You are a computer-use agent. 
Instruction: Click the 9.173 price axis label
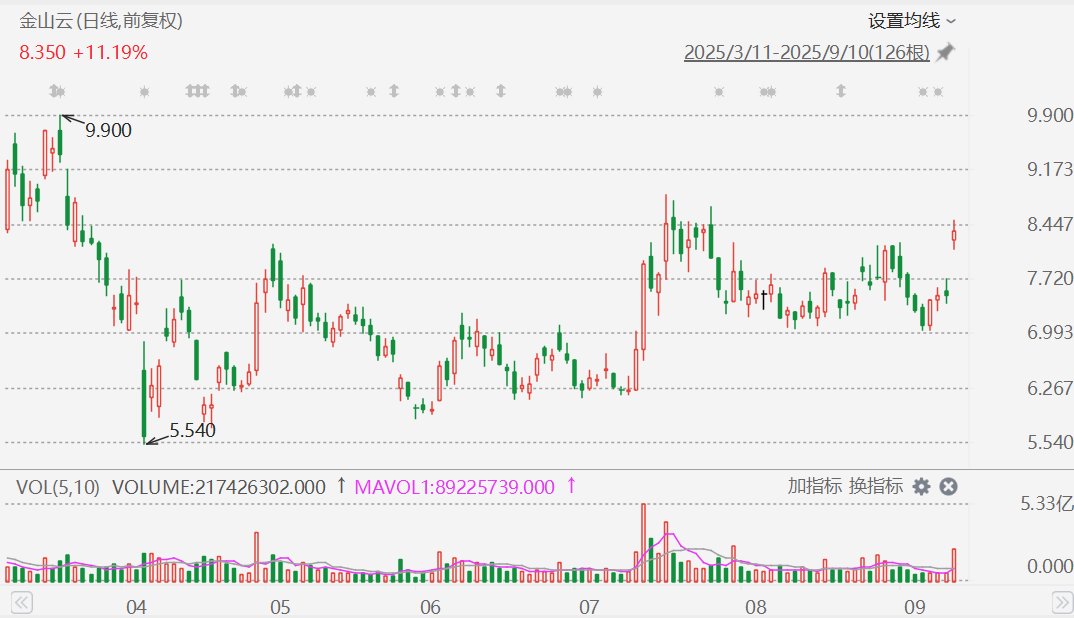pos(1050,169)
